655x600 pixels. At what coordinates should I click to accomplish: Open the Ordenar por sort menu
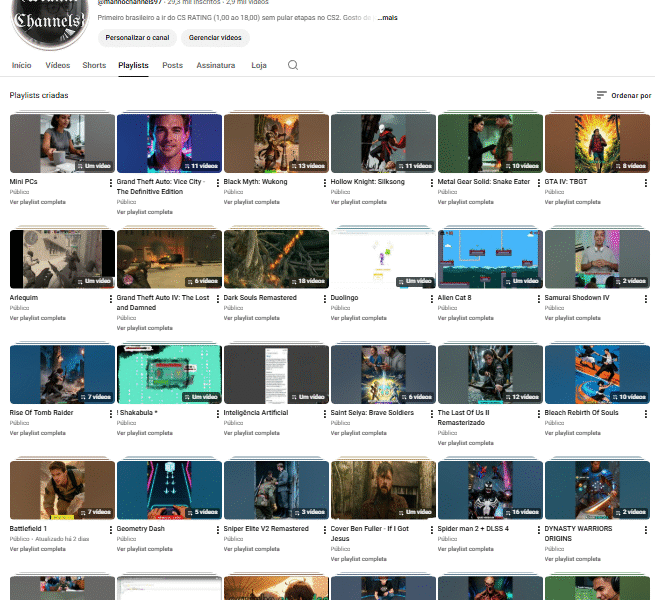624,95
